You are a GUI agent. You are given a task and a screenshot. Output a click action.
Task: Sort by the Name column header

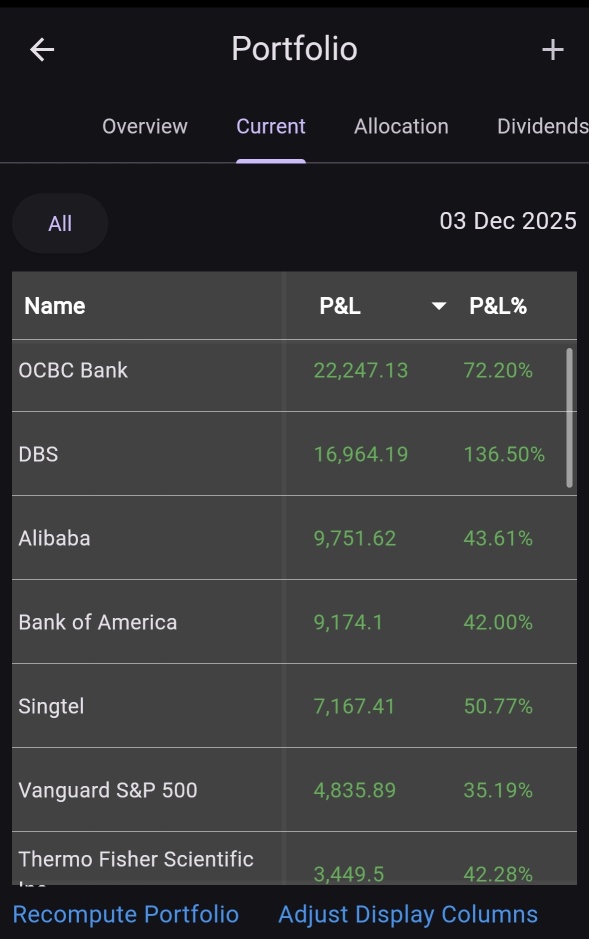54,306
